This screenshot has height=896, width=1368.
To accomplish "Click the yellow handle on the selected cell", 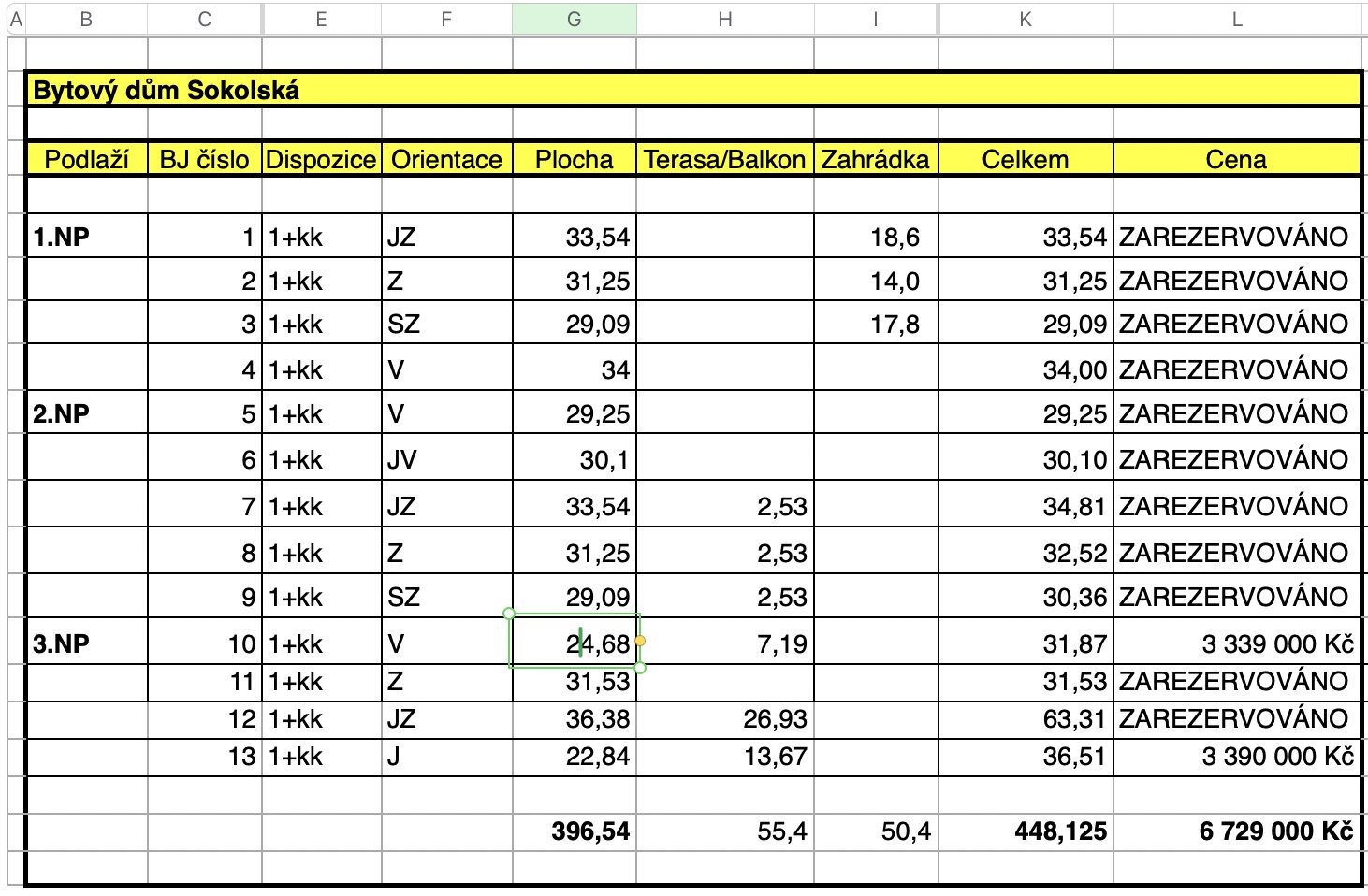I will click(x=640, y=642).
